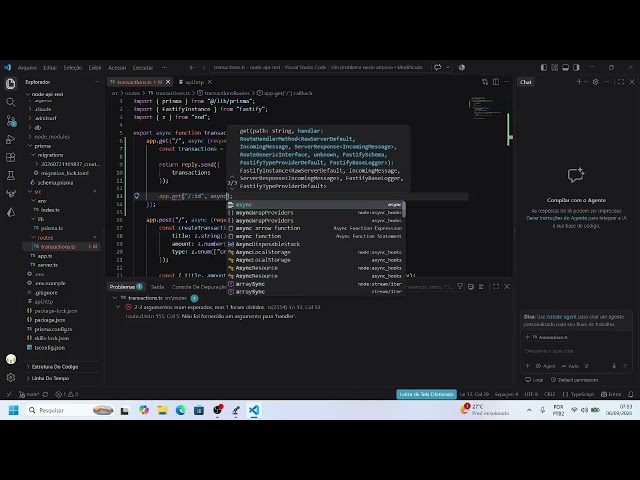Open the Explorer view in activity bar
This screenshot has height=480, width=640.
11,84
